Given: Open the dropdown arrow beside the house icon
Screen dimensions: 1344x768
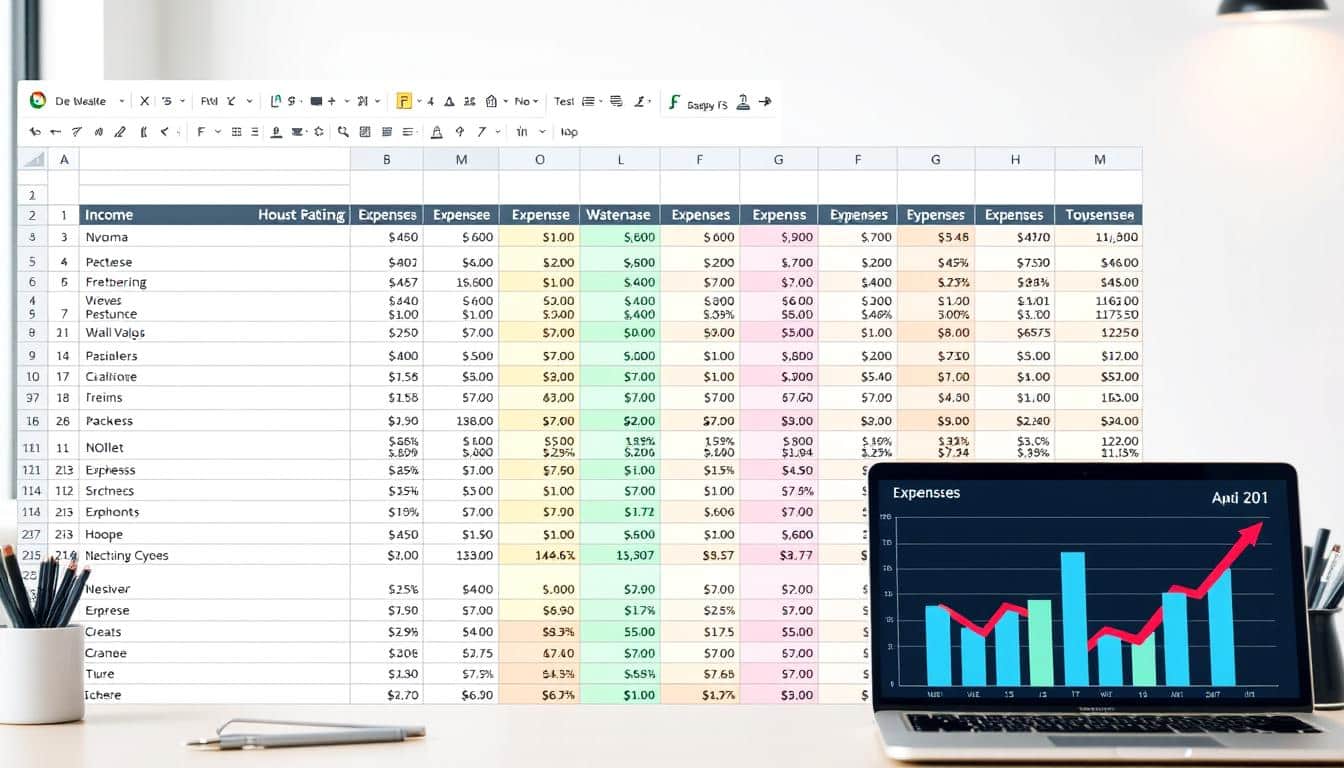Looking at the screenshot, I should [506, 101].
